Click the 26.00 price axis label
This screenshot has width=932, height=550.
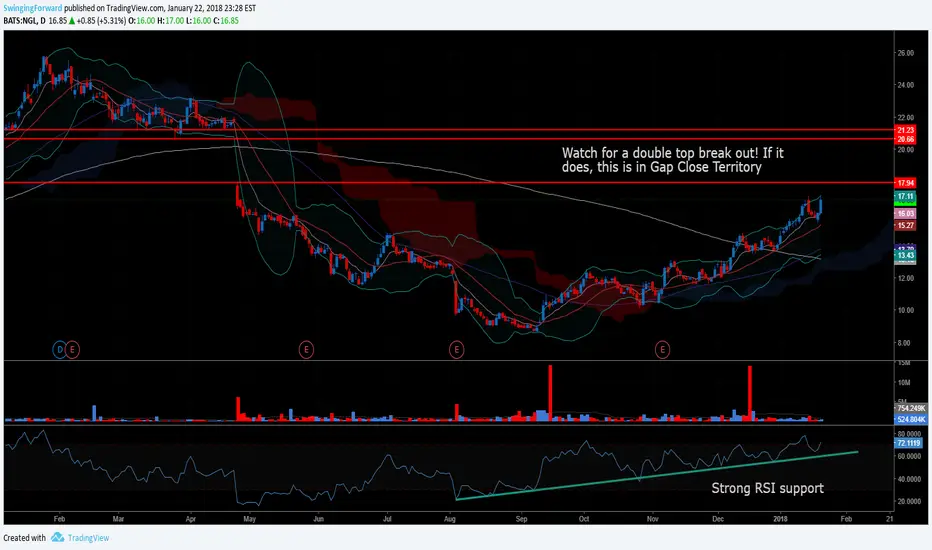pyautogui.click(x=905, y=53)
